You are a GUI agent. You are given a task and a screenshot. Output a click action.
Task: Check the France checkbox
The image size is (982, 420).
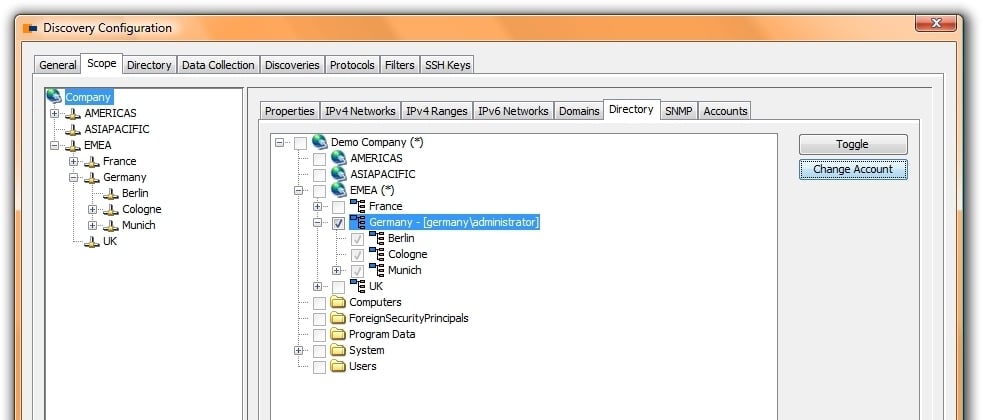point(338,207)
